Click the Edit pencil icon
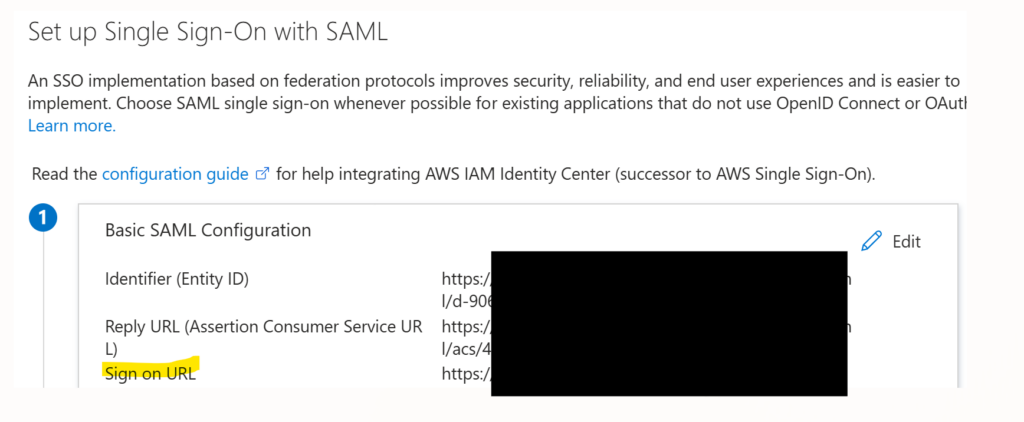The width and height of the screenshot is (1024, 422). tap(872, 241)
